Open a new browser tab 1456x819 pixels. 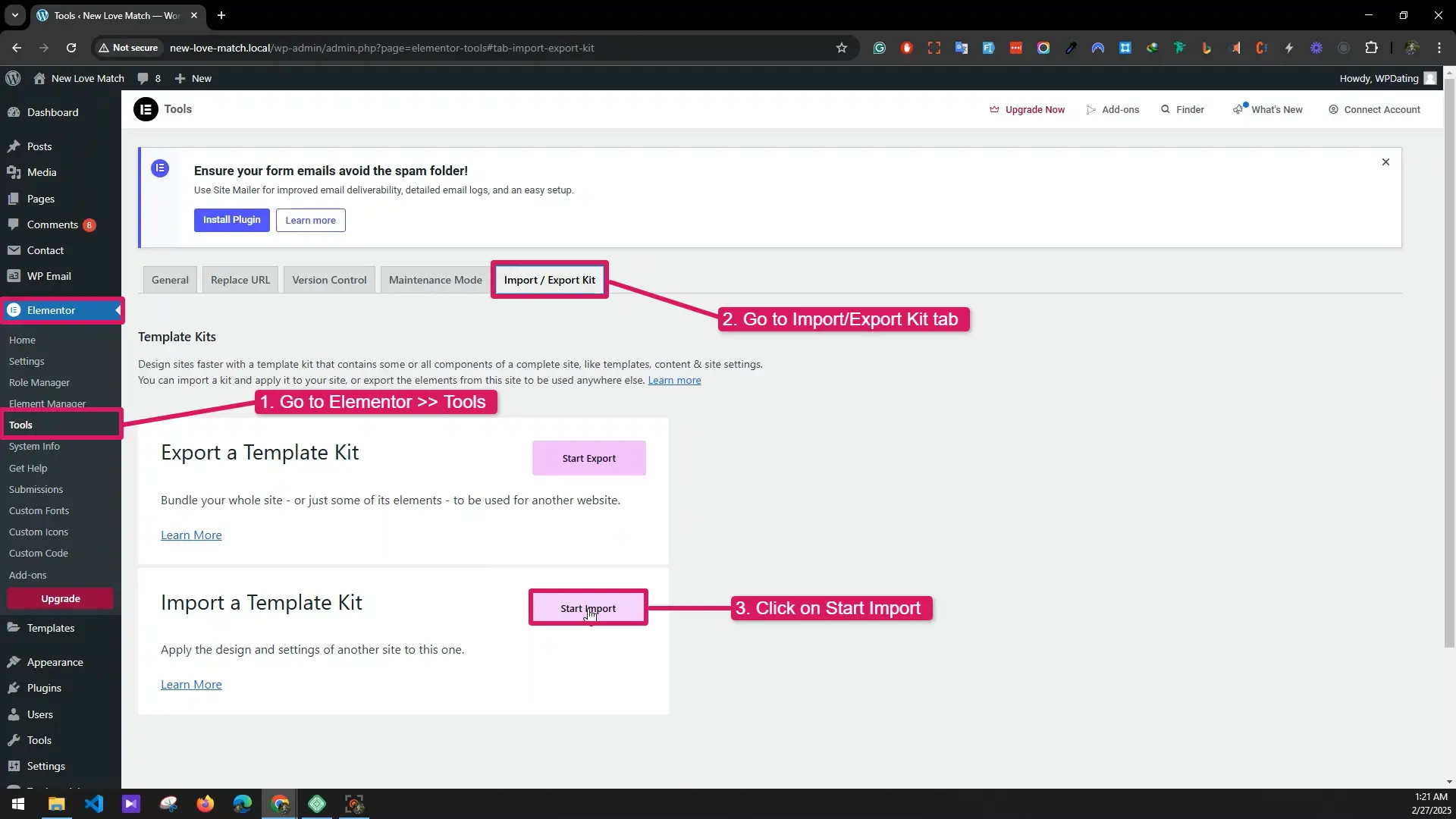coord(221,15)
